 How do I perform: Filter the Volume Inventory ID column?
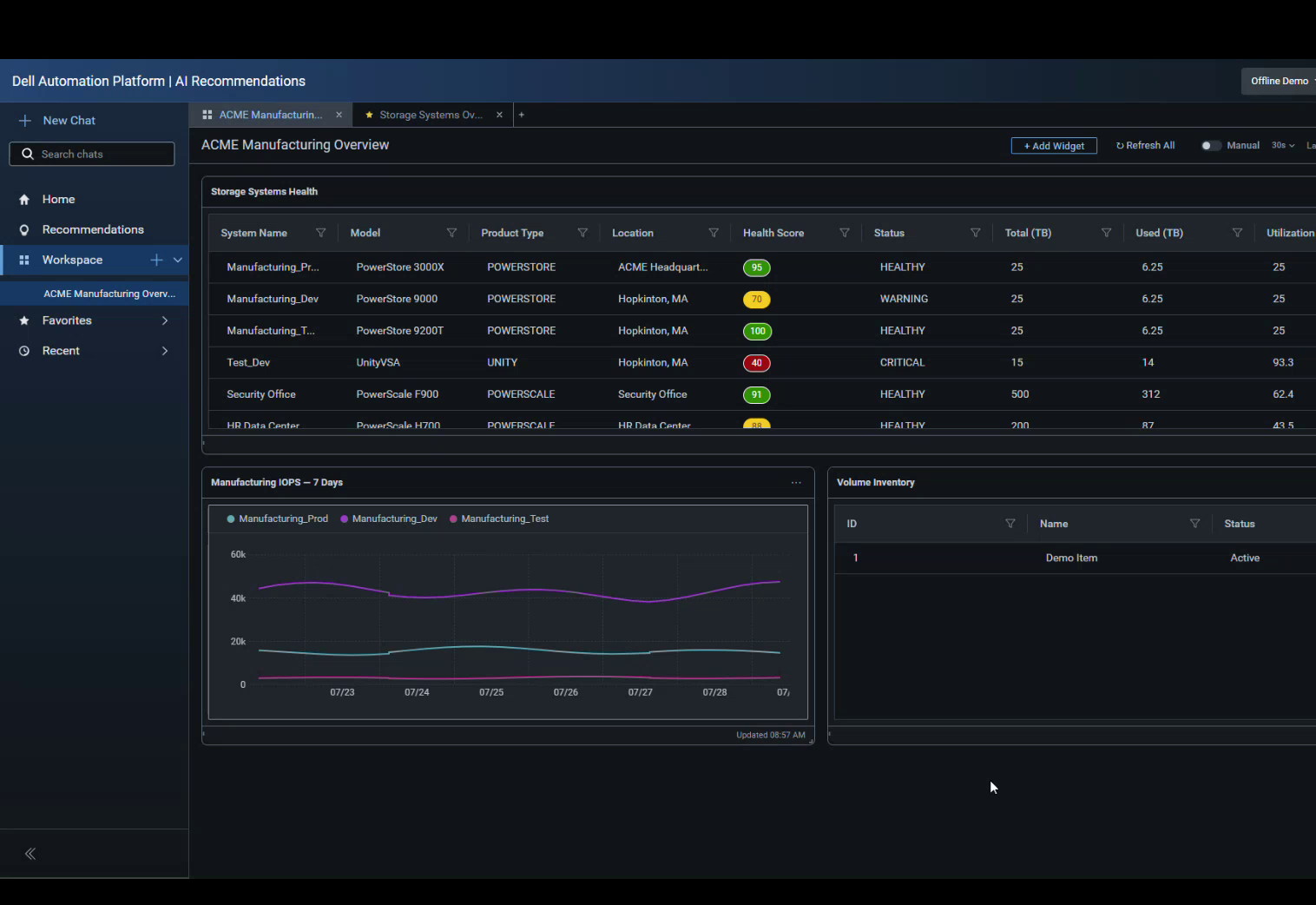click(x=1010, y=524)
